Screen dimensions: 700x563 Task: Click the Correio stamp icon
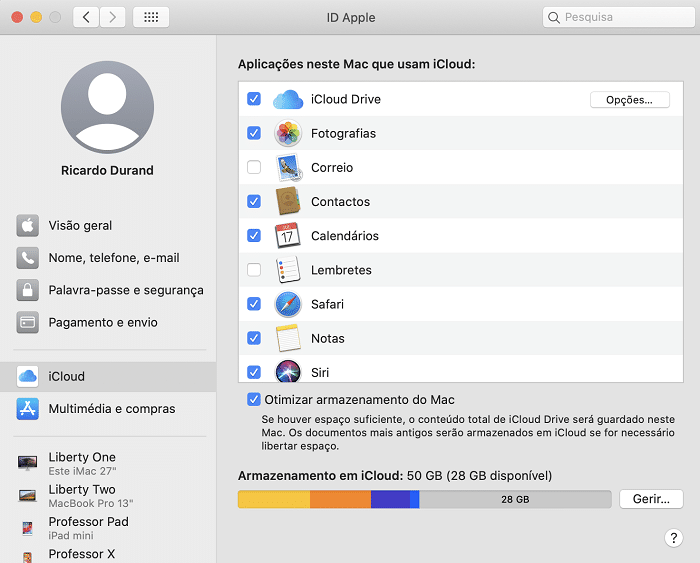coord(288,167)
